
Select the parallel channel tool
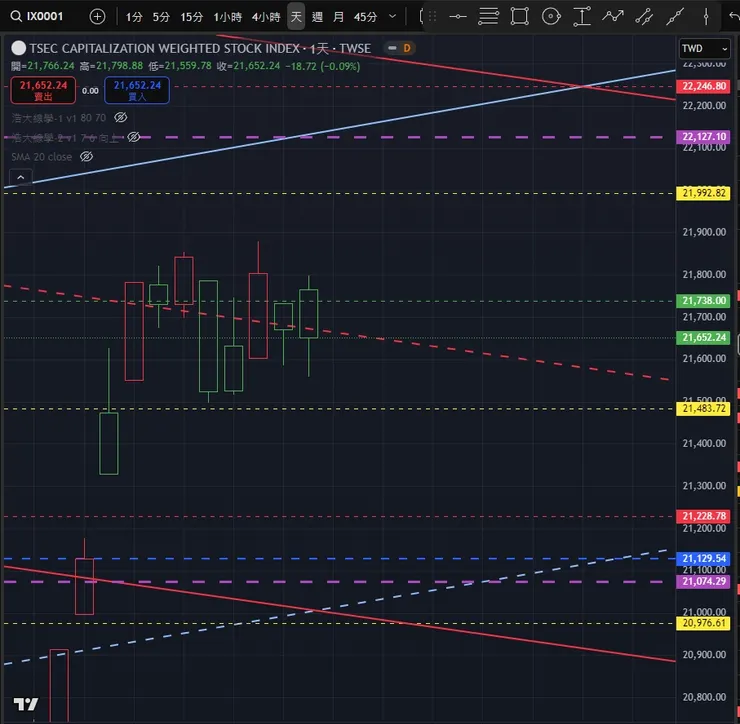[644, 17]
